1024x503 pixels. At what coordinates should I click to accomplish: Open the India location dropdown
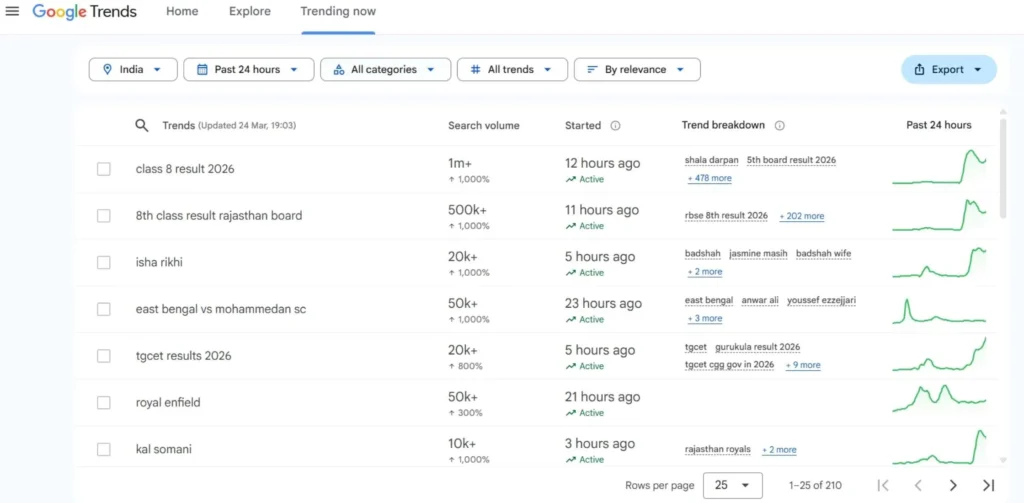point(133,70)
